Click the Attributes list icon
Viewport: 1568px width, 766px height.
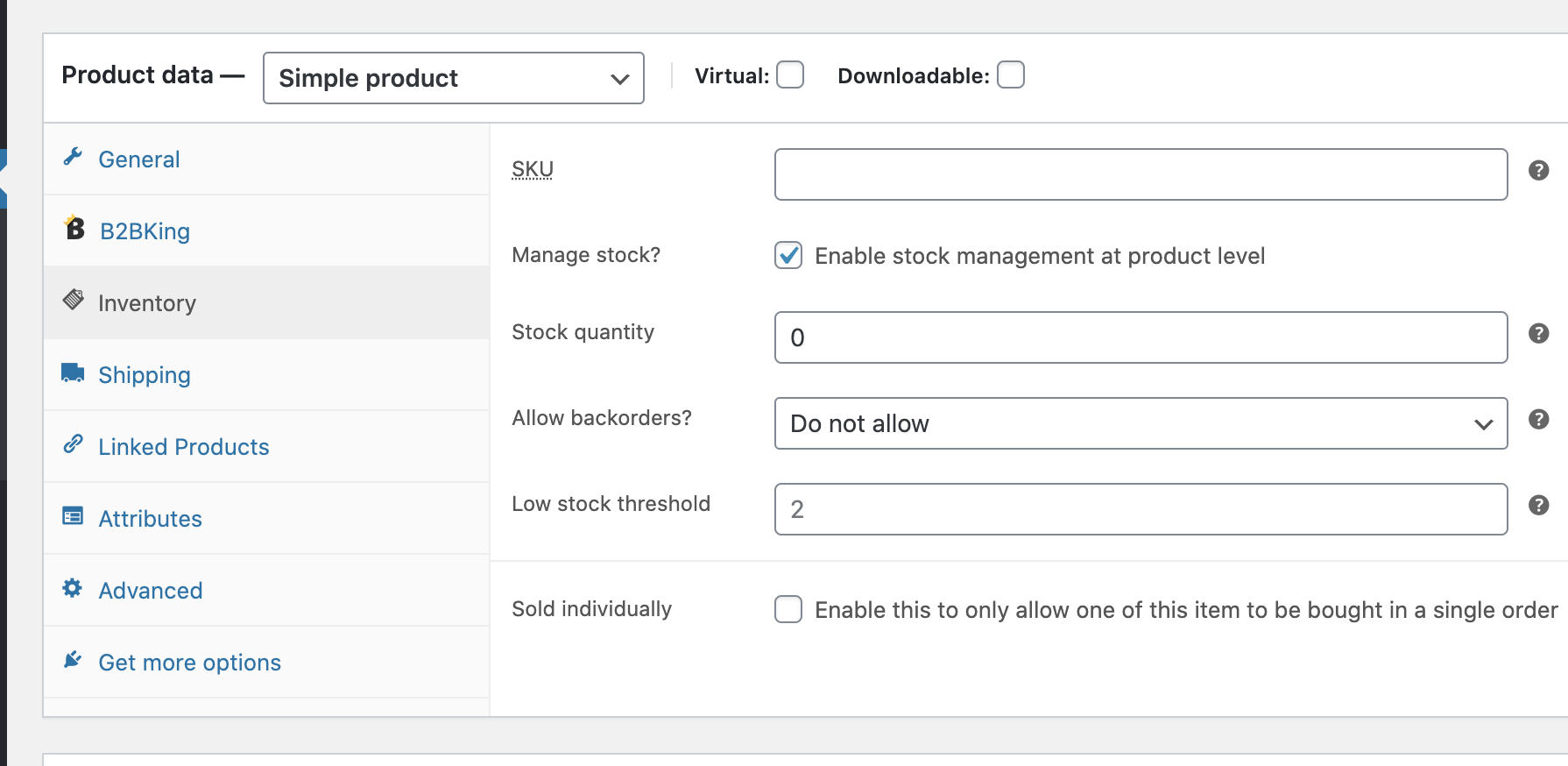[x=73, y=516]
